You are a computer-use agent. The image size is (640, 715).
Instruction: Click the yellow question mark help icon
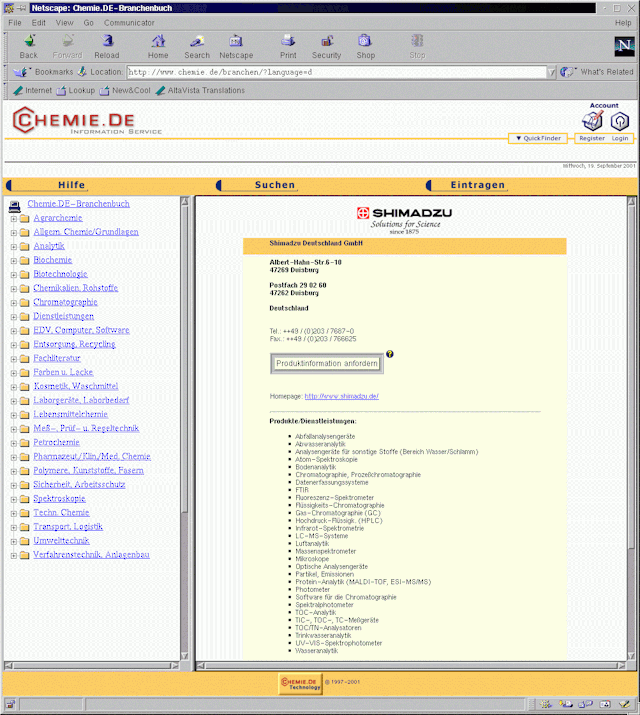tap(390, 354)
